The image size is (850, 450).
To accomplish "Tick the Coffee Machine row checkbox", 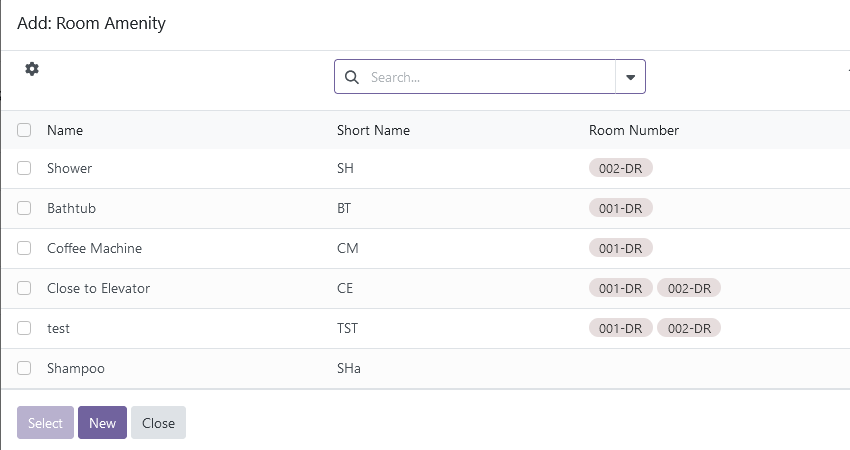I will coord(24,248).
